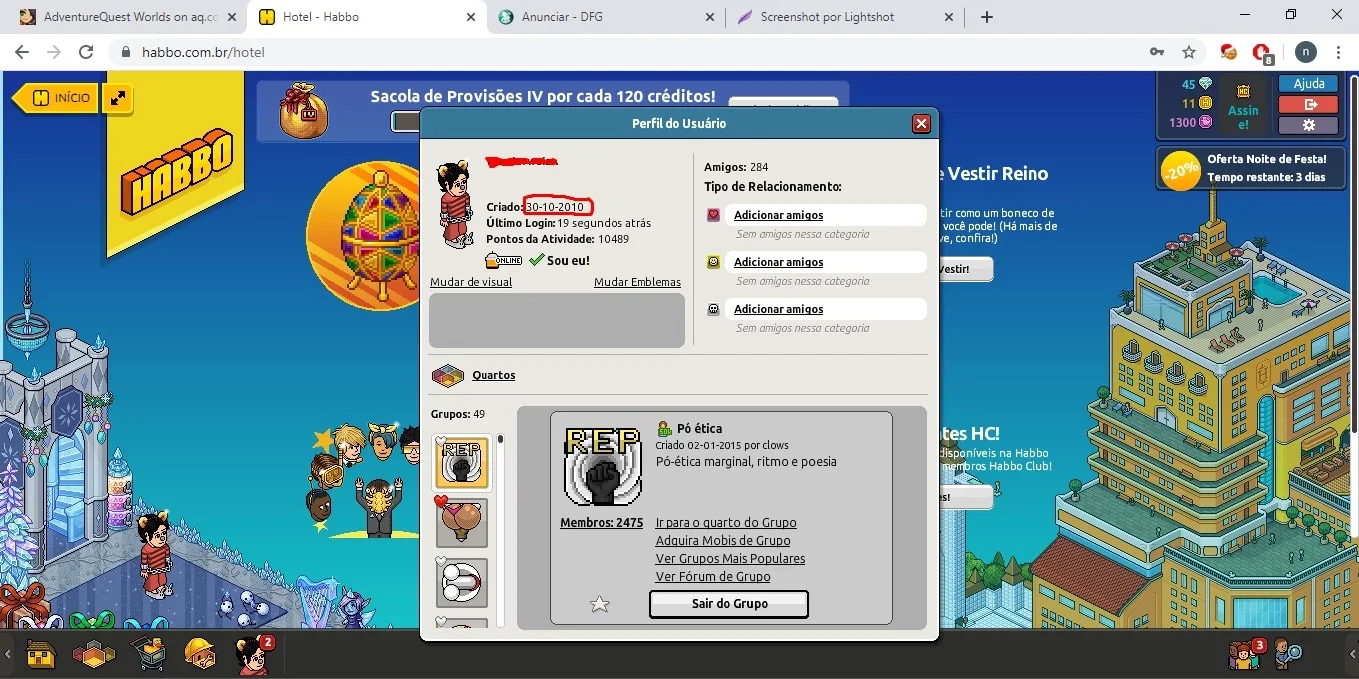
Task: Collapse the bottom bar left arrow
Action: coord(8,654)
